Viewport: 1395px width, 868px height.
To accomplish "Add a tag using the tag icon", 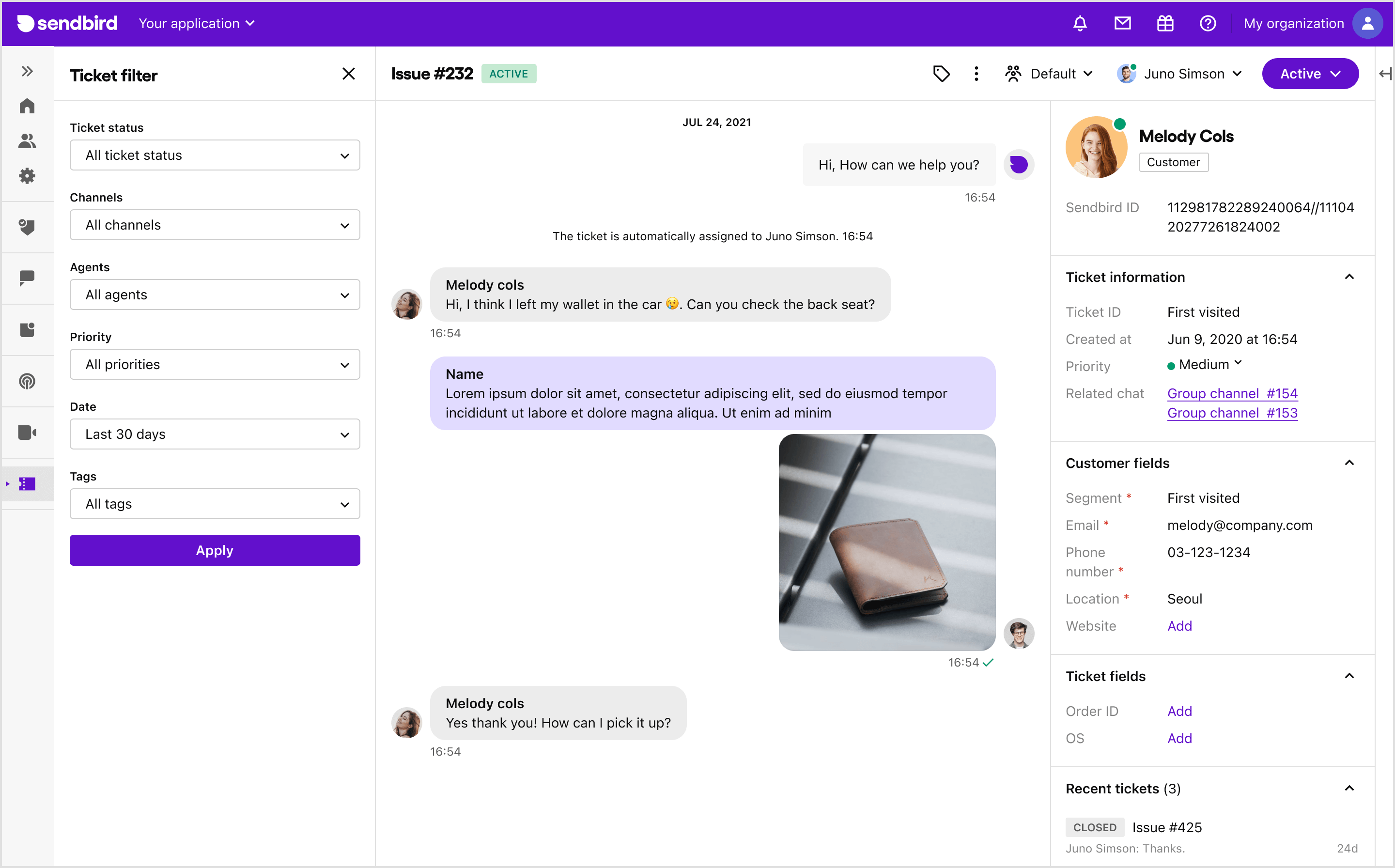I will point(942,74).
